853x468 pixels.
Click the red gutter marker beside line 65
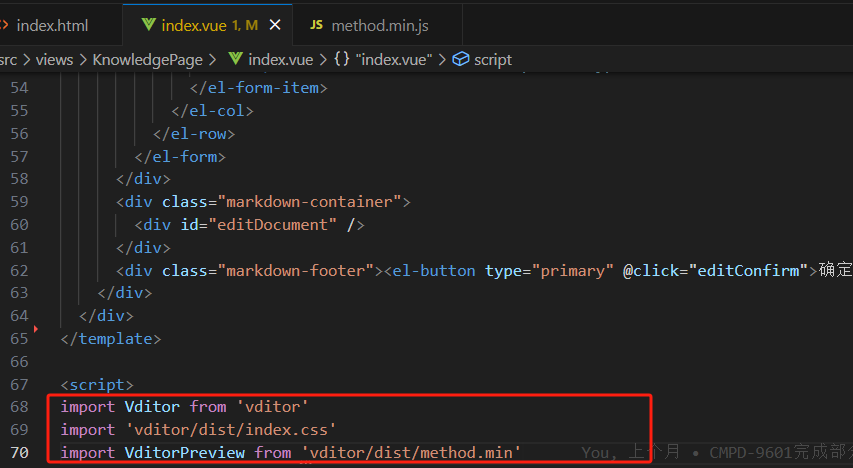(x=35, y=328)
